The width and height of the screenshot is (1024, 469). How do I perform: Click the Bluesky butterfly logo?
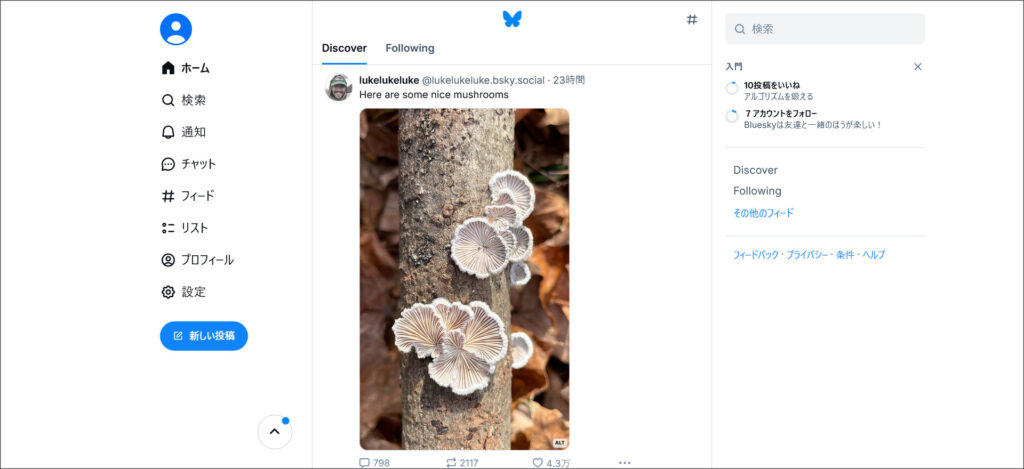click(512, 19)
